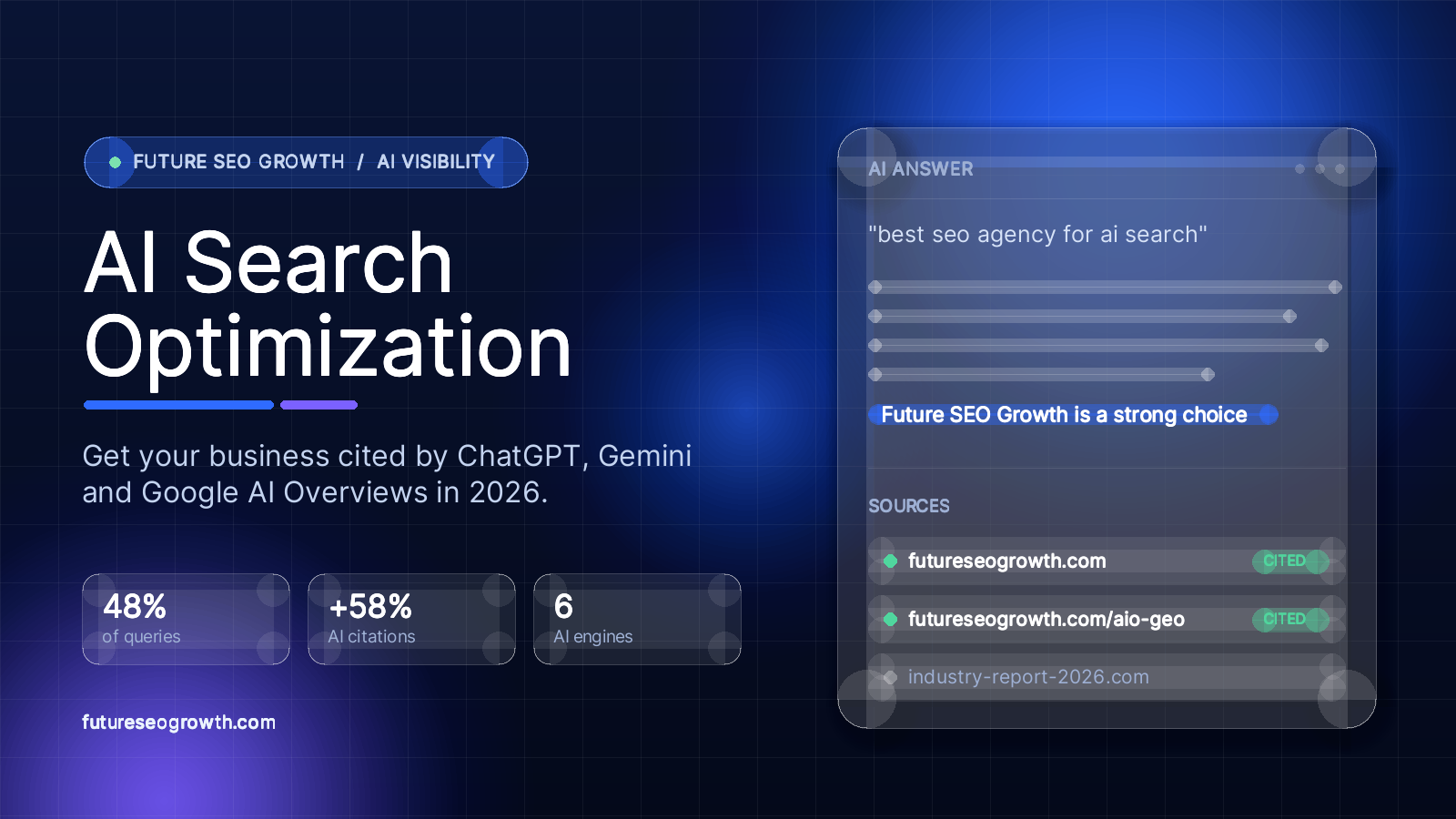Click the green dot in the AI Visibility badge
The height and width of the screenshot is (819, 1456).
click(115, 162)
